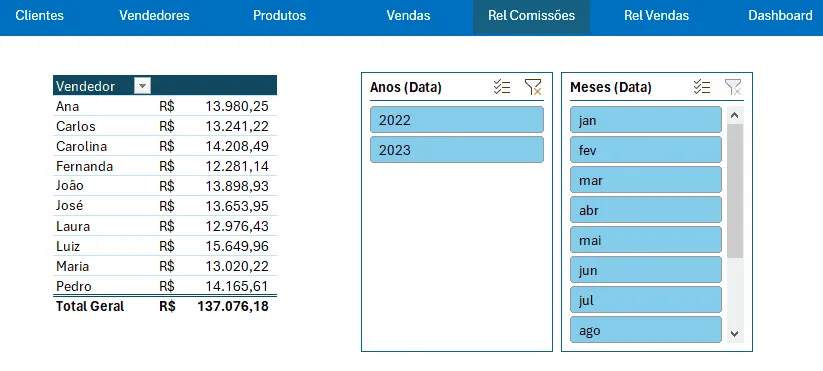The height and width of the screenshot is (371, 823).
Task: Toggle multi-select in Anos (Data) slicer
Action: (x=502, y=87)
